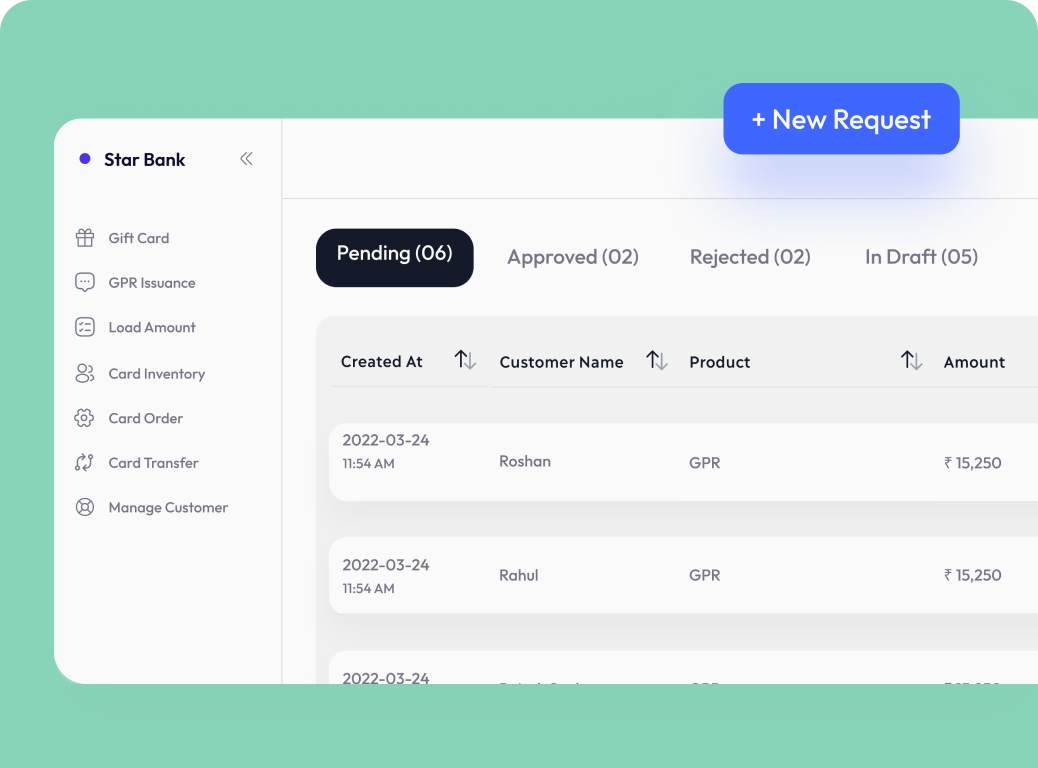Click the GPR Issuance chat bubble icon
This screenshot has height=768, width=1038.
[x=85, y=283]
